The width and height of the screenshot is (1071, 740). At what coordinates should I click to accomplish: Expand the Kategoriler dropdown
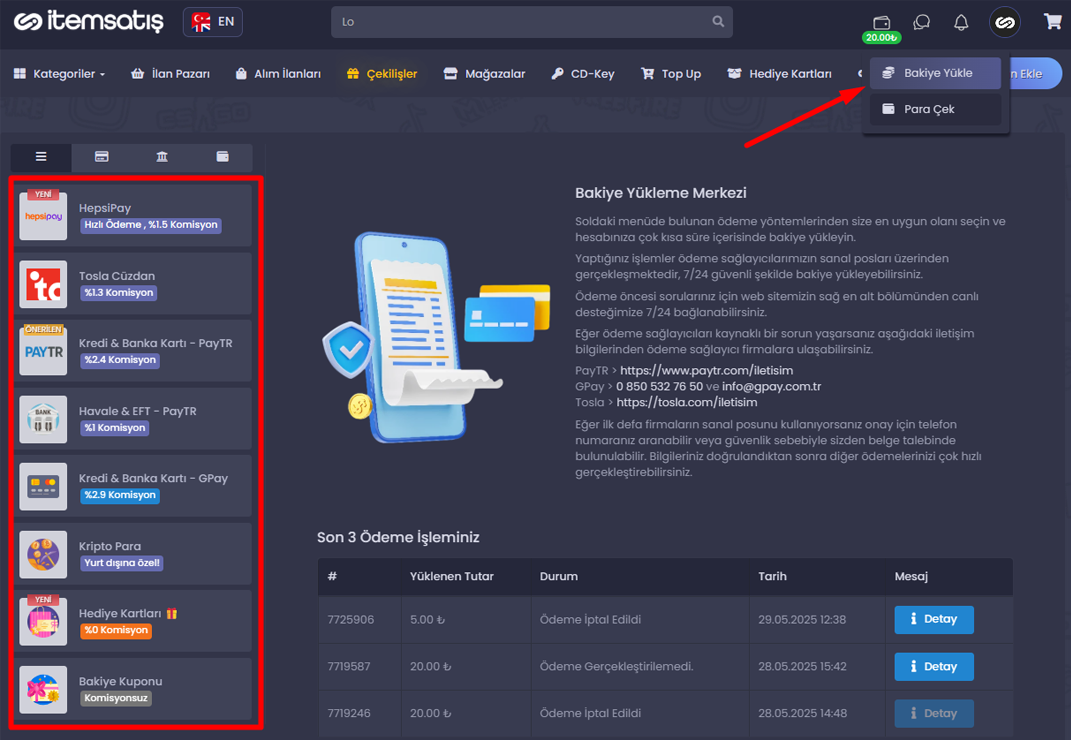59,74
